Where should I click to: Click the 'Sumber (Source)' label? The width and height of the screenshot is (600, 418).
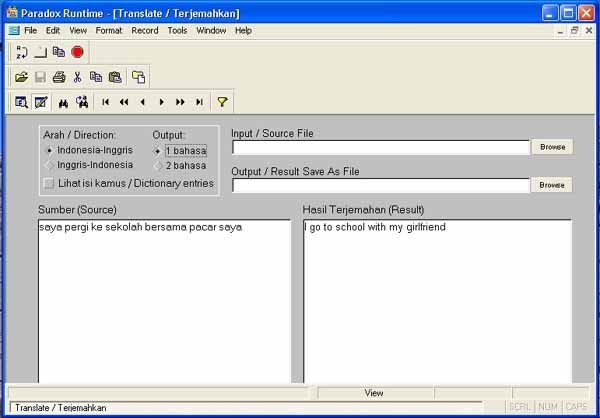[x=77, y=210]
